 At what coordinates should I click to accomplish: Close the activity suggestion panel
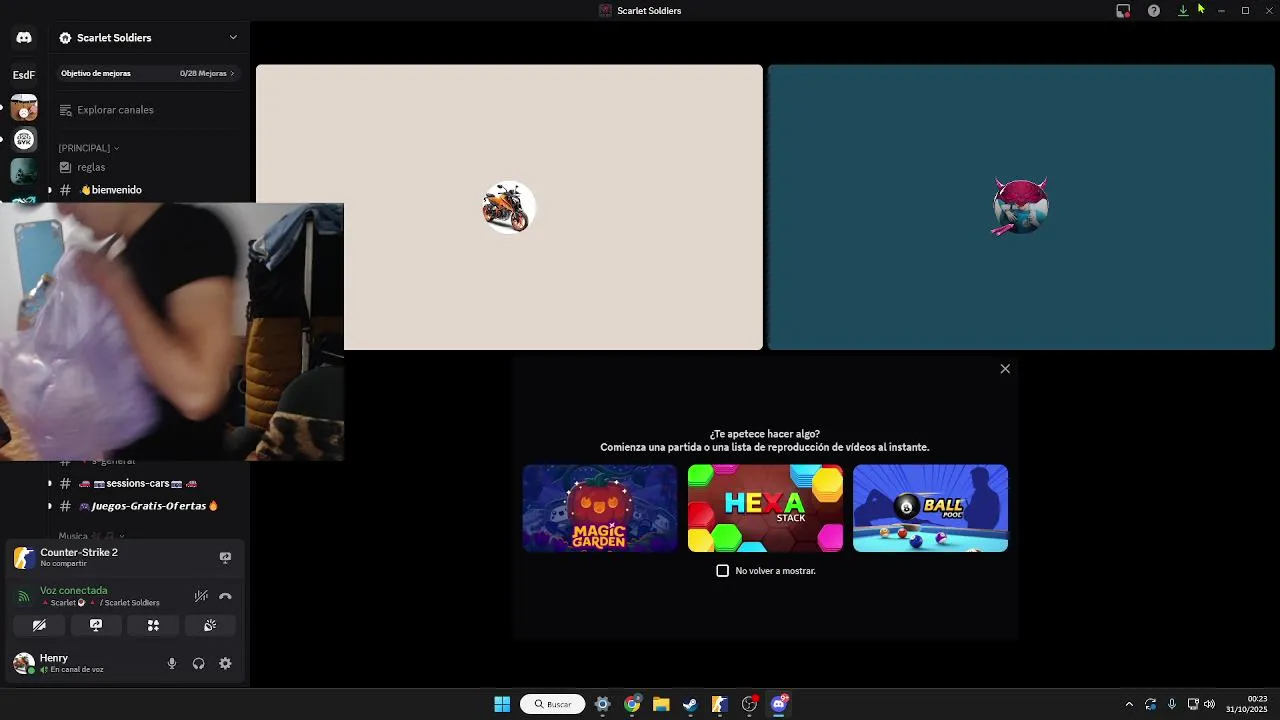coord(1005,369)
